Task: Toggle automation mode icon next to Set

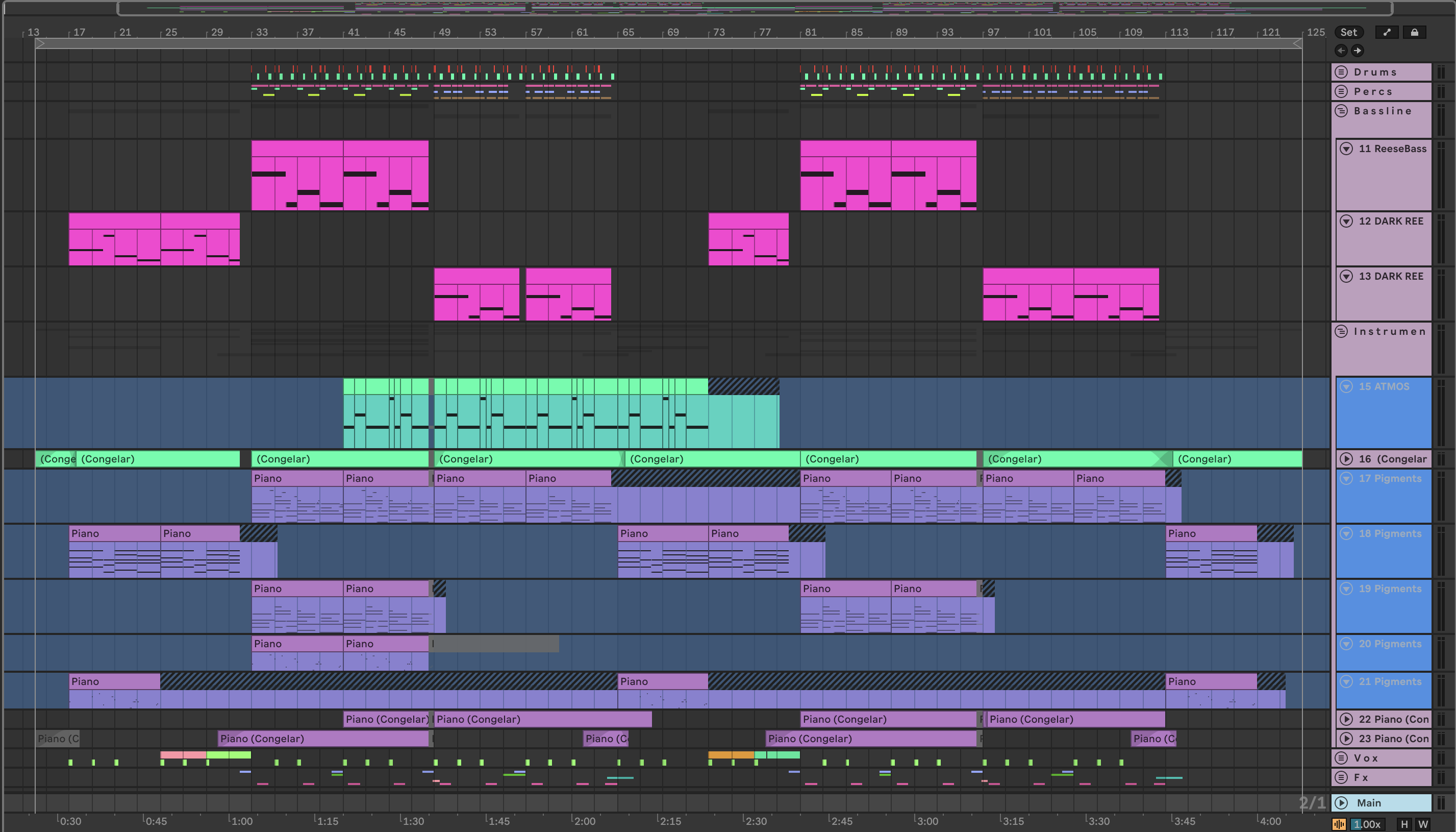Action: [x=1387, y=32]
